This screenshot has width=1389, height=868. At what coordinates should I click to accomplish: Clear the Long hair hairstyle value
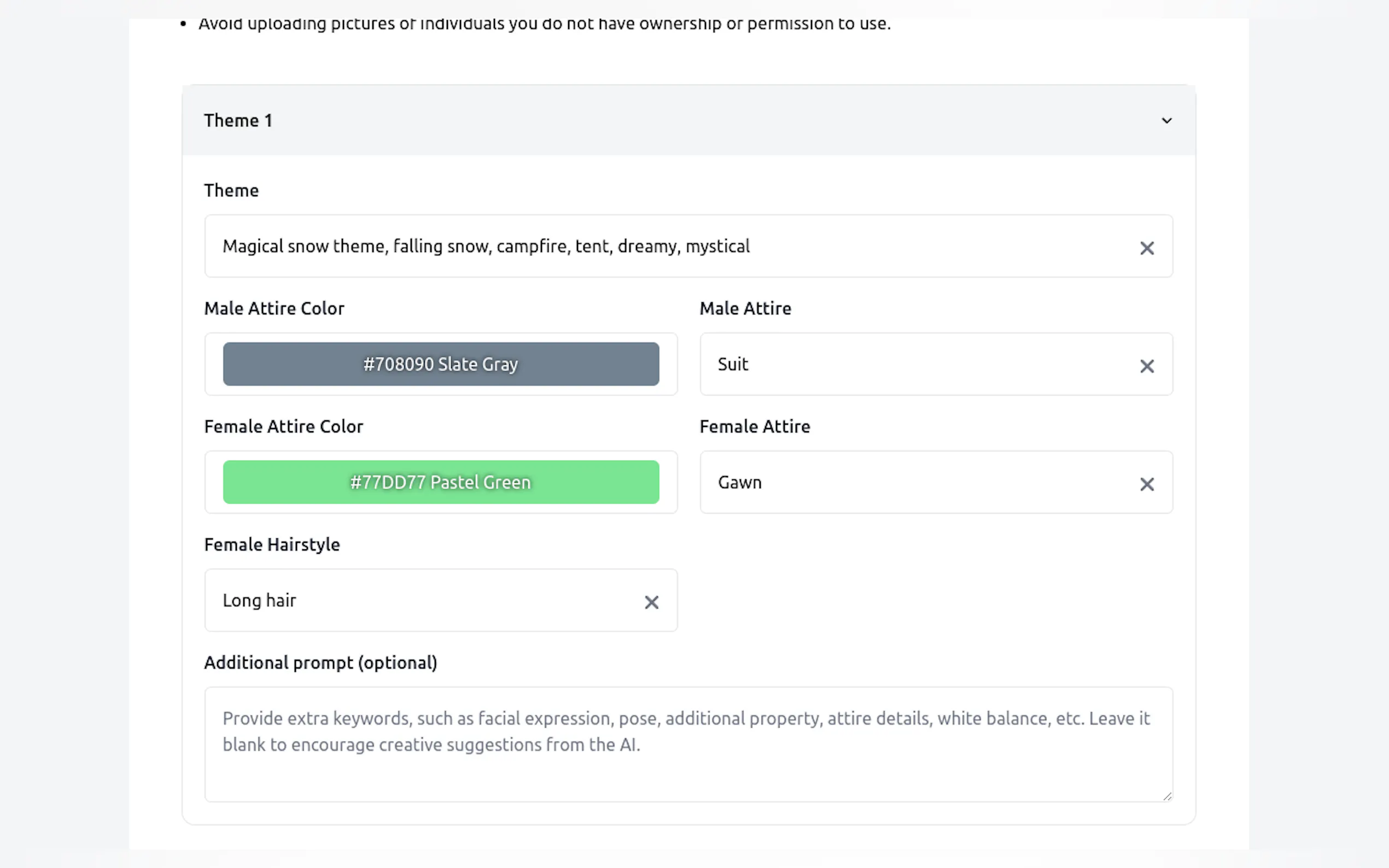[x=651, y=602]
